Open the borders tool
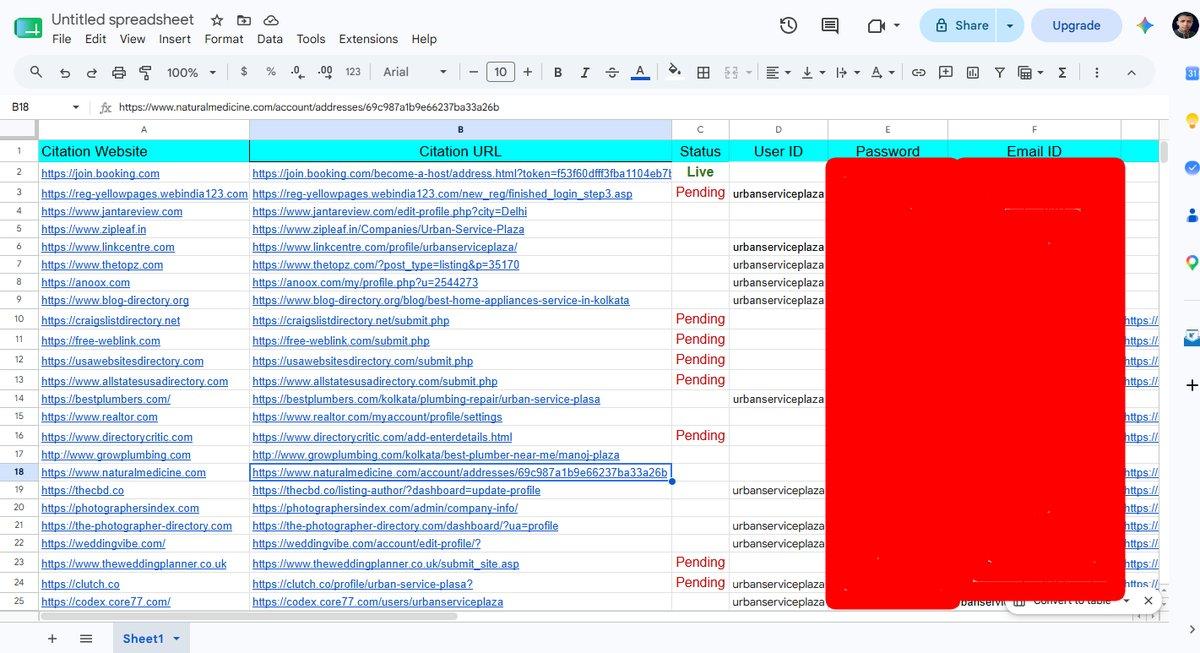 [703, 72]
